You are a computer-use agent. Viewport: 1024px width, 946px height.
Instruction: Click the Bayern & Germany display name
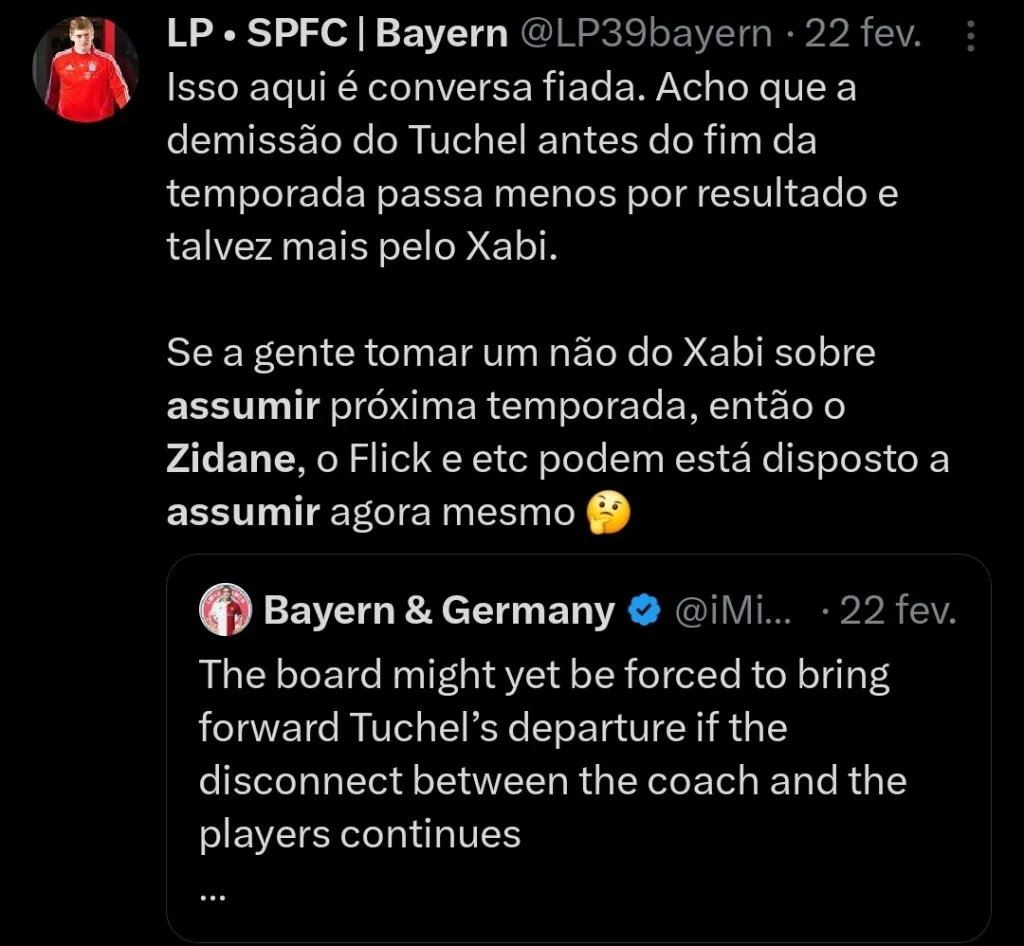click(x=438, y=608)
